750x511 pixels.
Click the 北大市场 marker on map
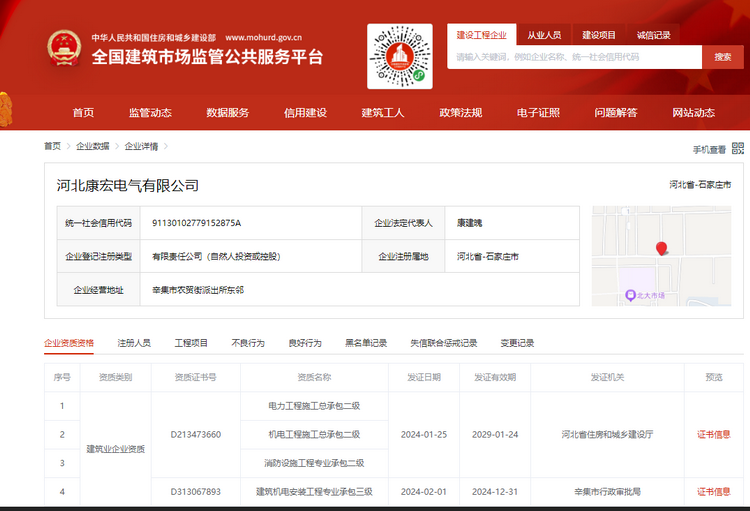pyautogui.click(x=645, y=295)
